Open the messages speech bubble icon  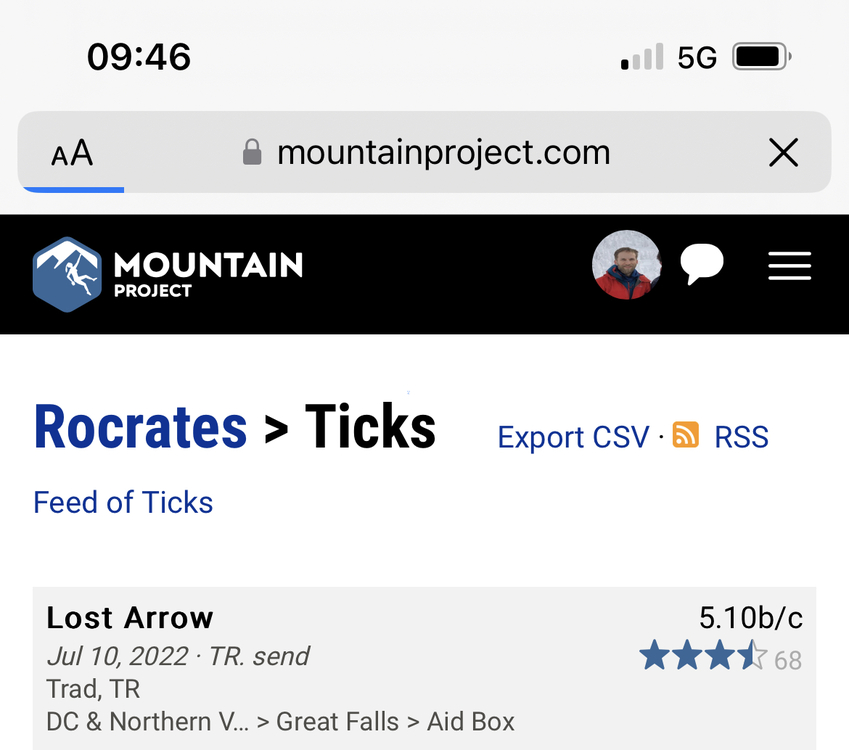tap(702, 265)
